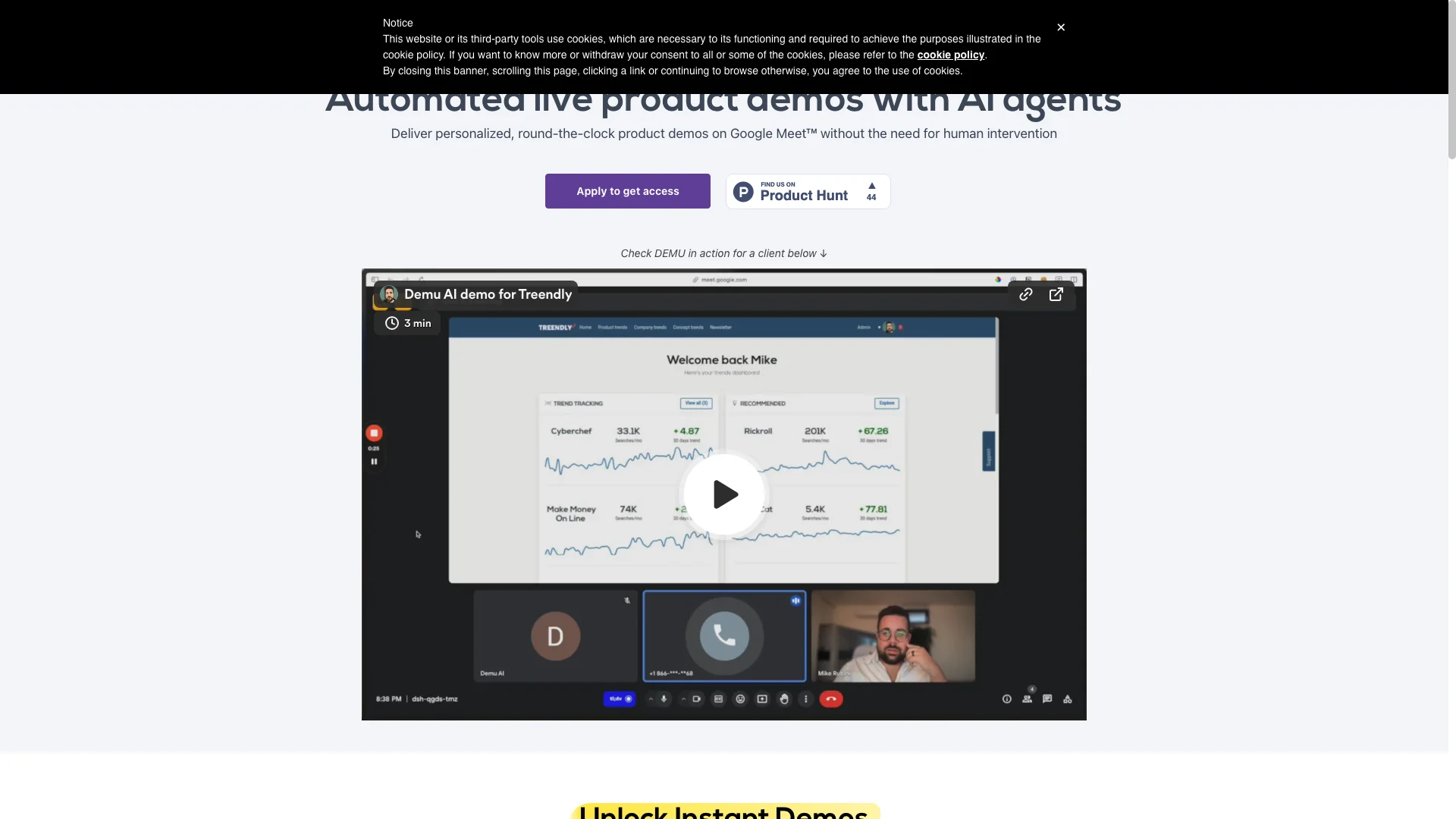Image resolution: width=1456 pixels, height=819 pixels.
Task: Click the external link icon on video
Action: [1057, 294]
